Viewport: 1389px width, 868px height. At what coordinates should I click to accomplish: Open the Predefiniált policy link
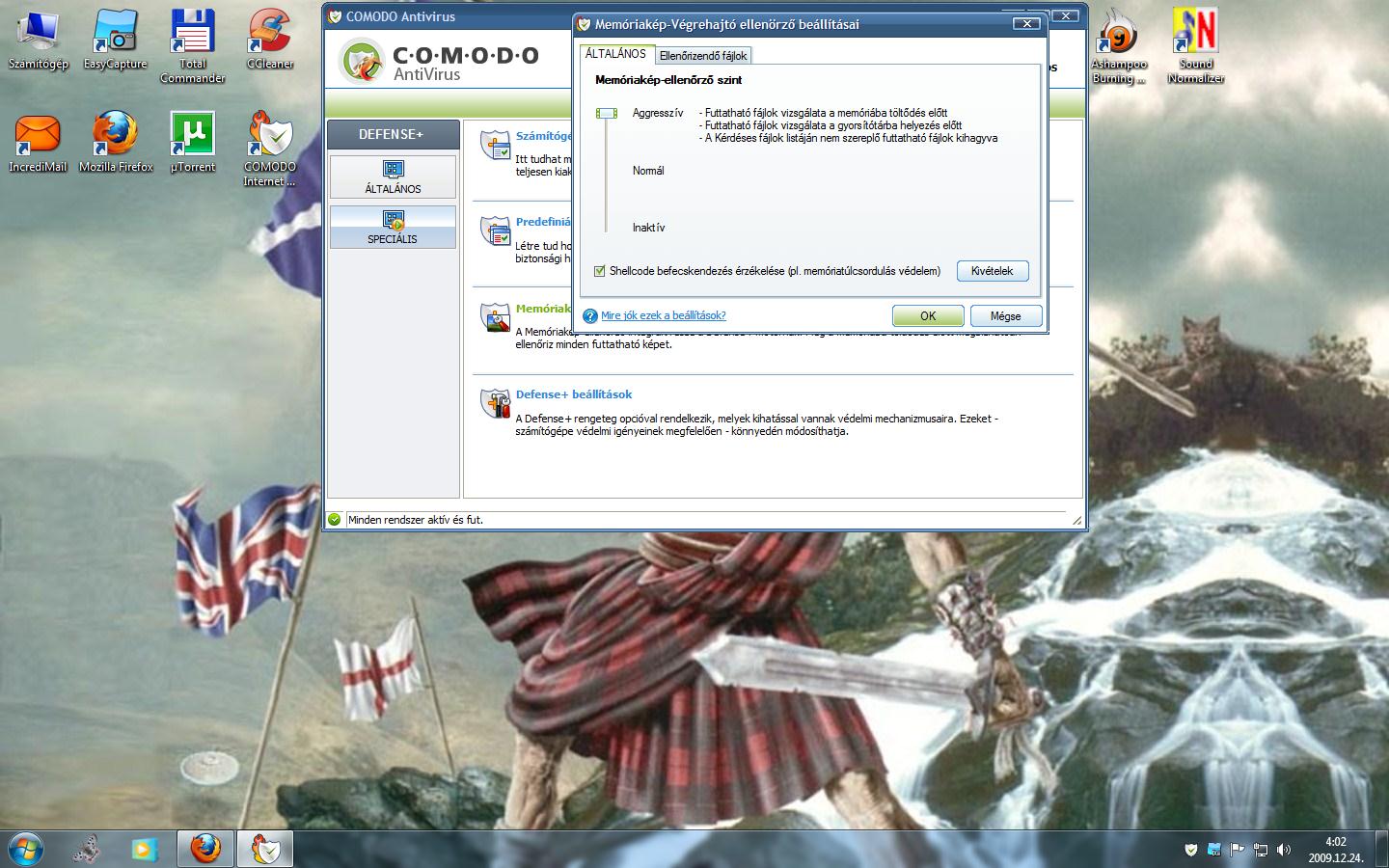coord(544,222)
